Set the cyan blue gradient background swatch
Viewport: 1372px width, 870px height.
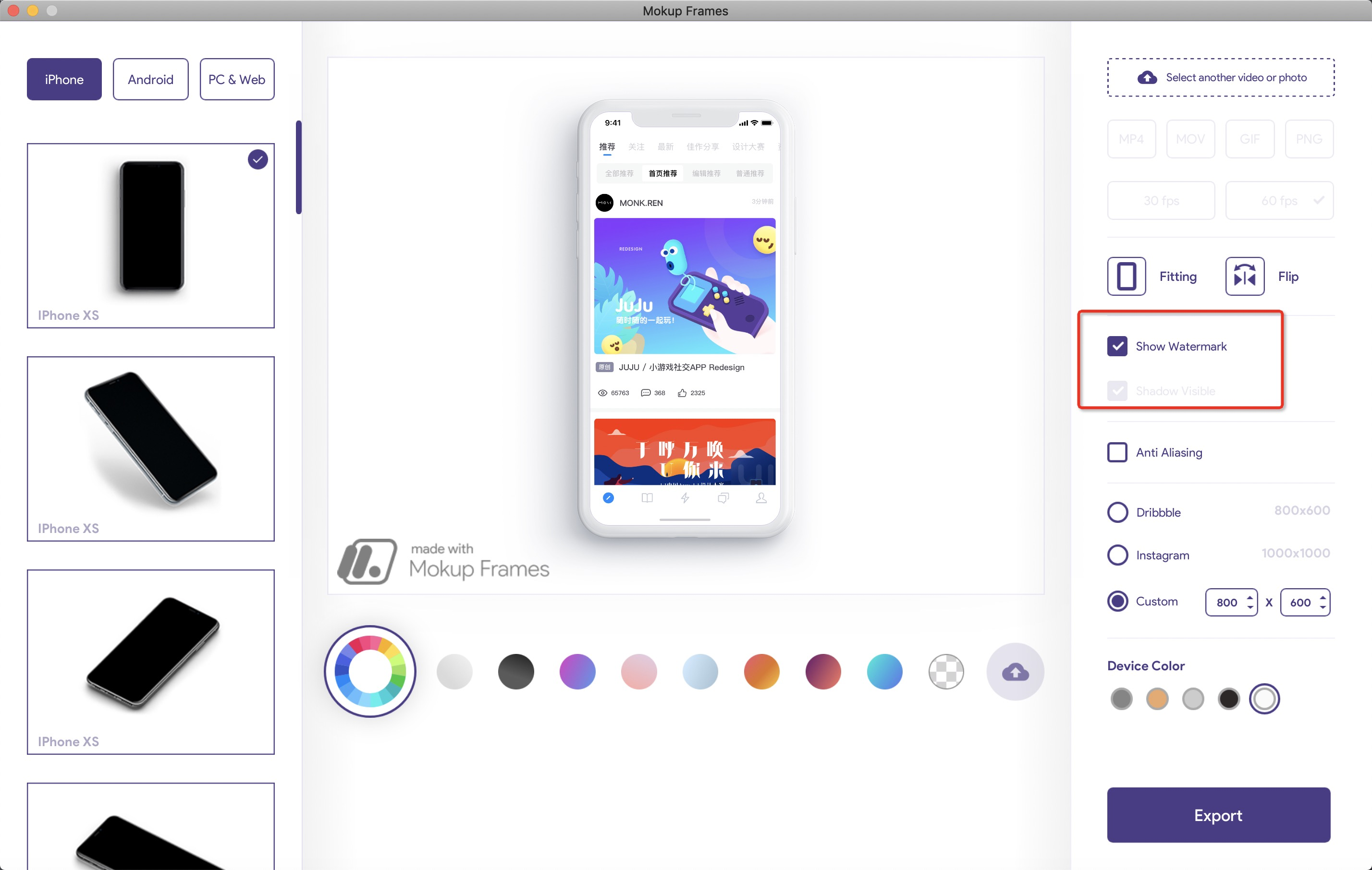click(884, 671)
